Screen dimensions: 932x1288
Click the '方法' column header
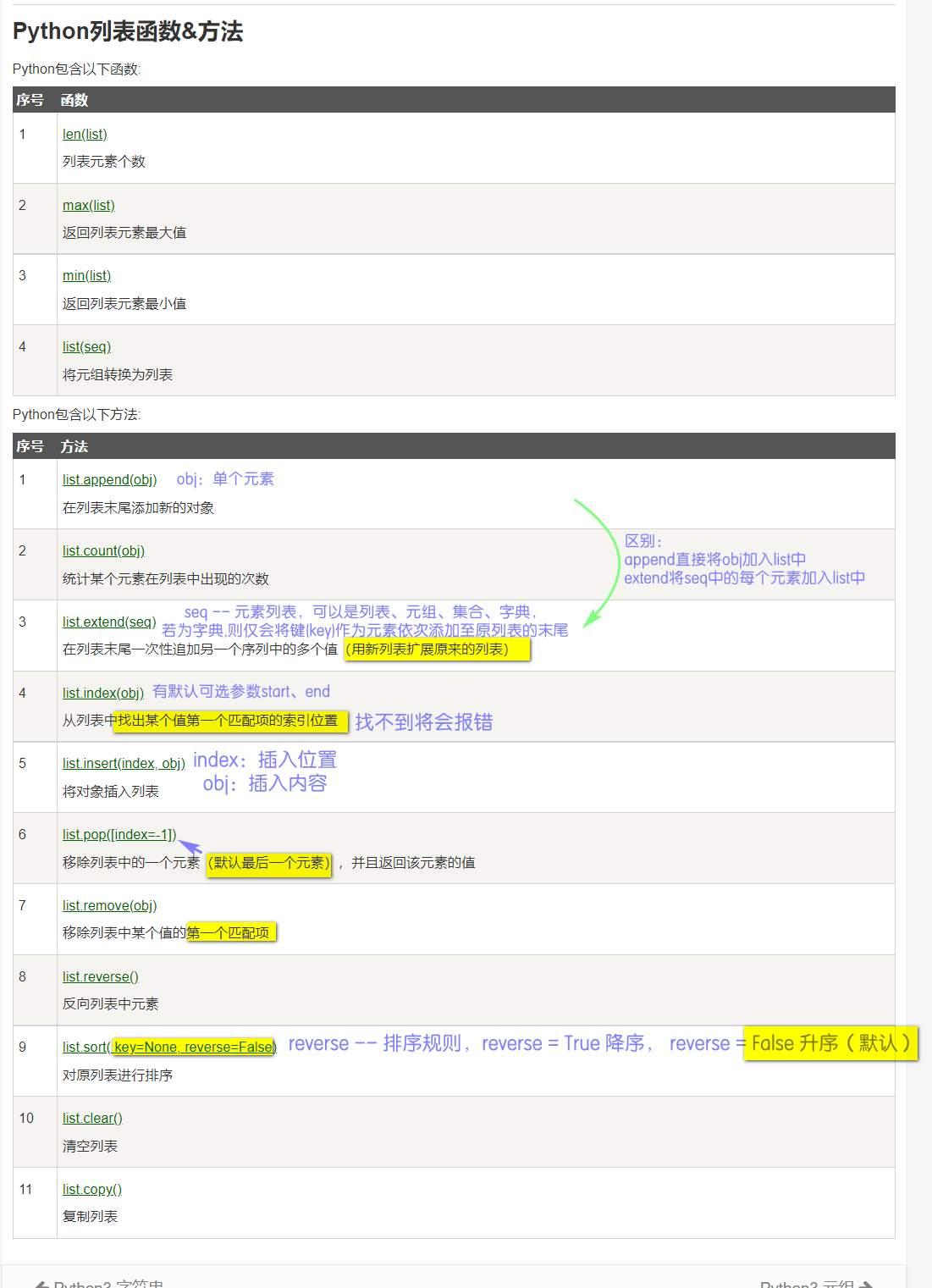pyautogui.click(x=74, y=446)
